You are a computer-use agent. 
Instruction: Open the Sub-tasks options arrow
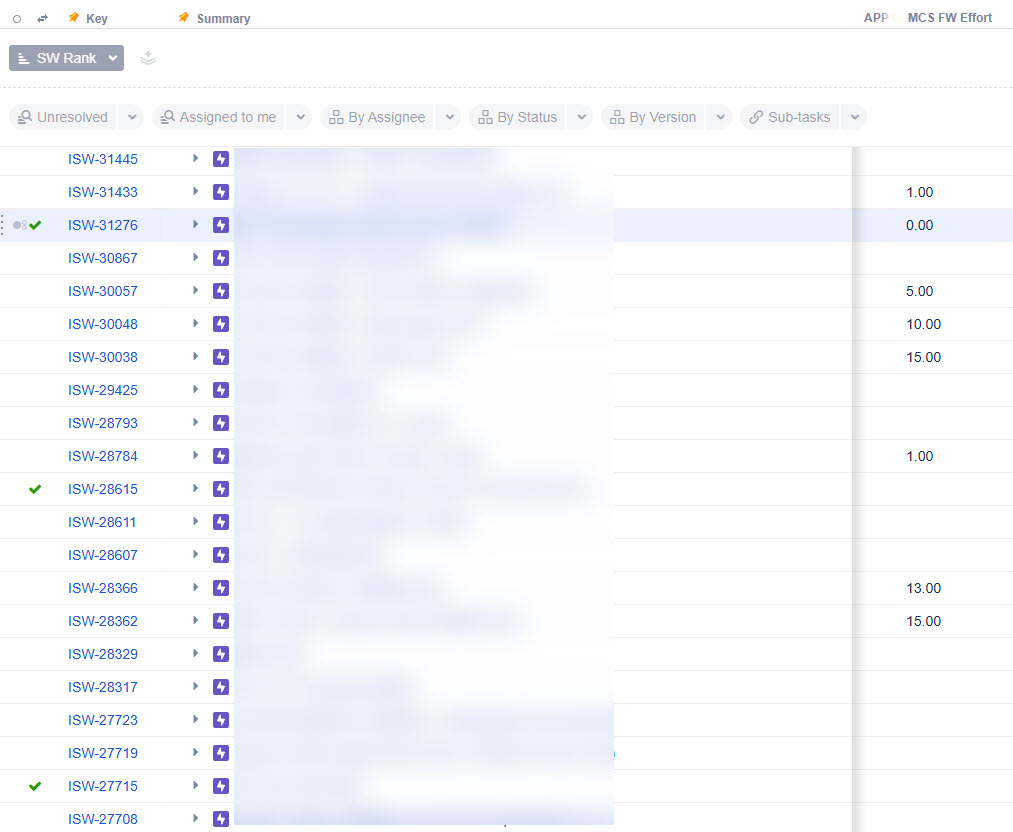coord(855,117)
